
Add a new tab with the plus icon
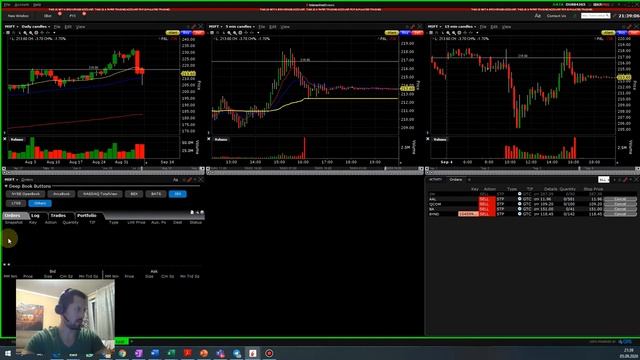pyautogui.click(x=469, y=180)
